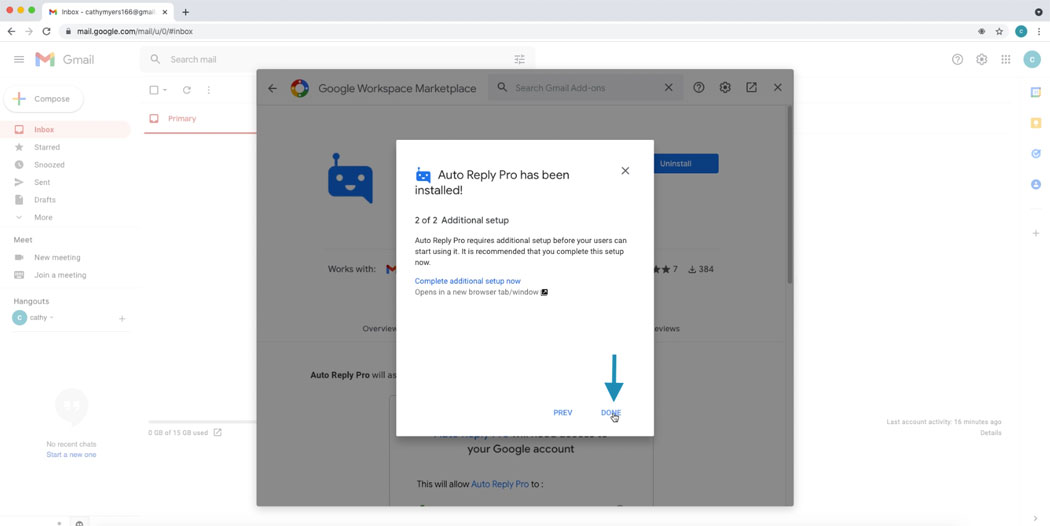Open a new browser tab

[185, 12]
